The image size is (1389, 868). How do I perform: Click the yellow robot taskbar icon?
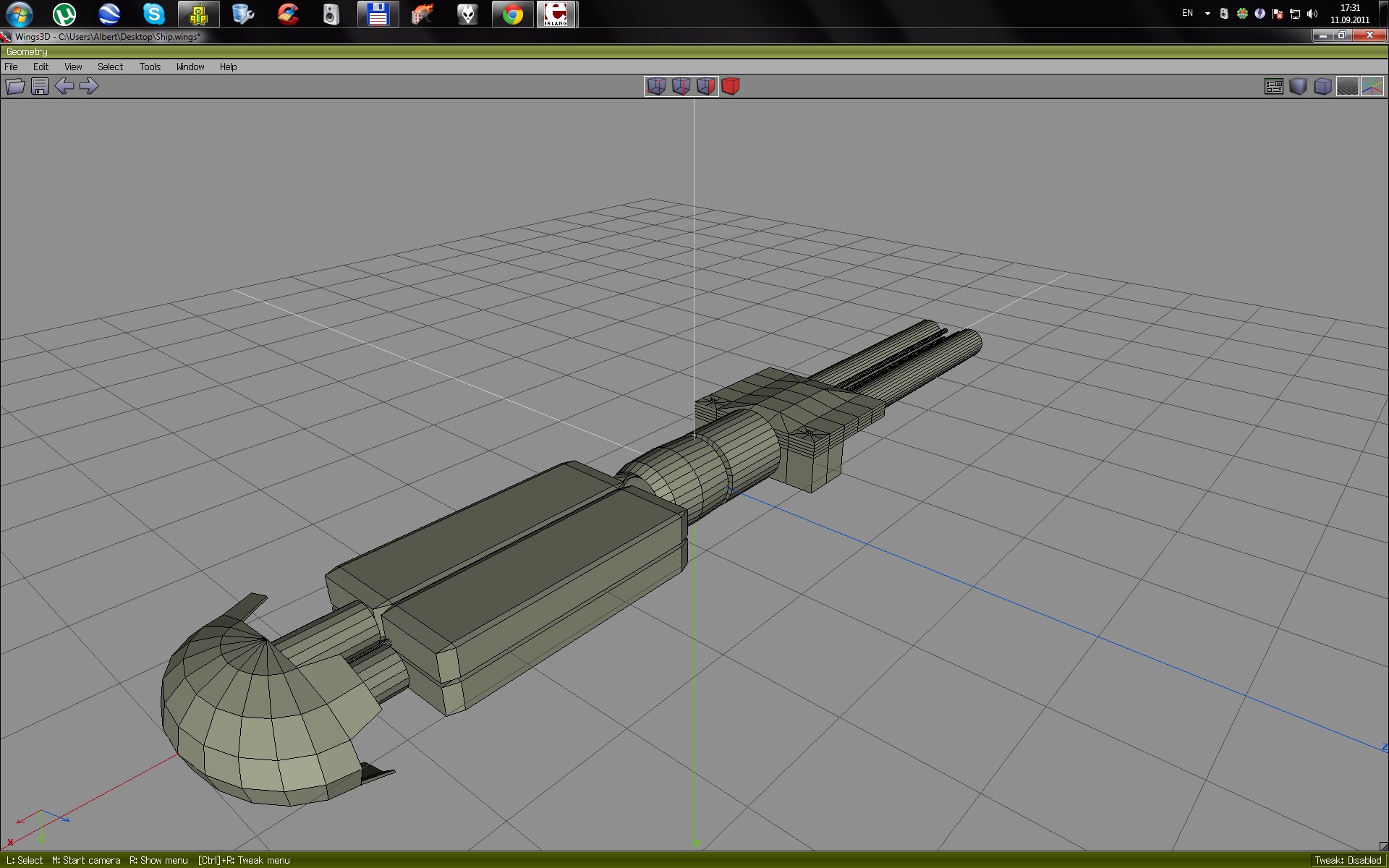click(198, 14)
